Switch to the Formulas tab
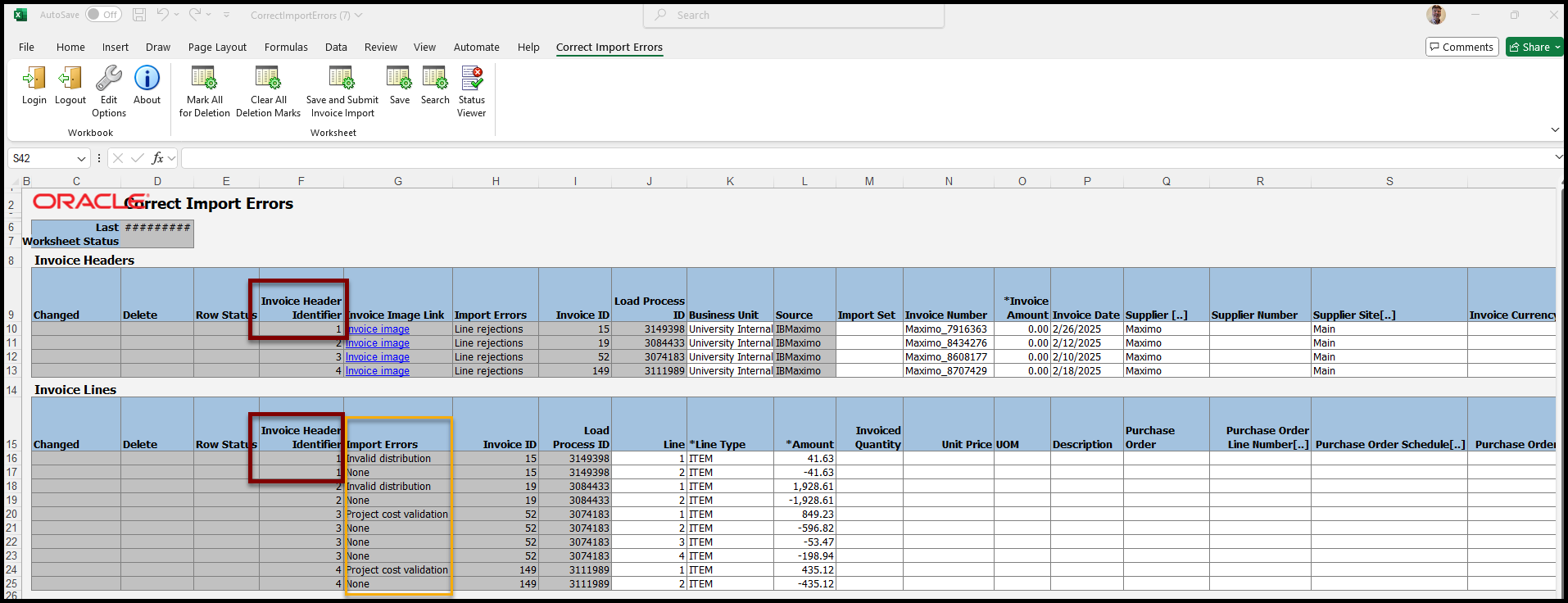Image resolution: width=1568 pixels, height=603 pixels. [x=286, y=48]
